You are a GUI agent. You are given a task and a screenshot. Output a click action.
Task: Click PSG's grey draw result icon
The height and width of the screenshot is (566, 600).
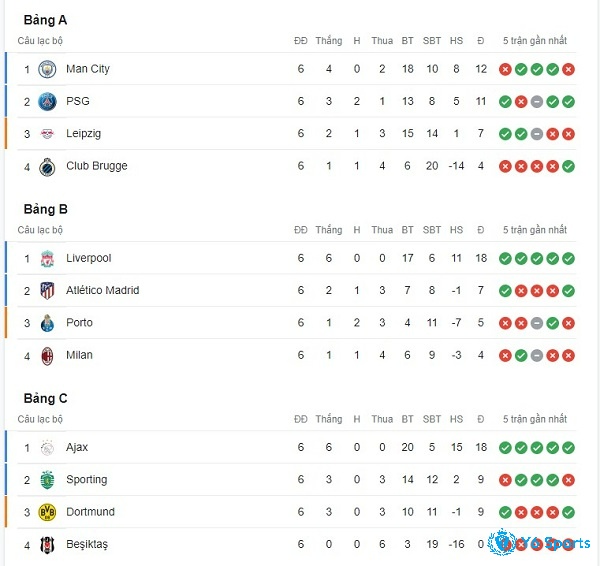536,102
